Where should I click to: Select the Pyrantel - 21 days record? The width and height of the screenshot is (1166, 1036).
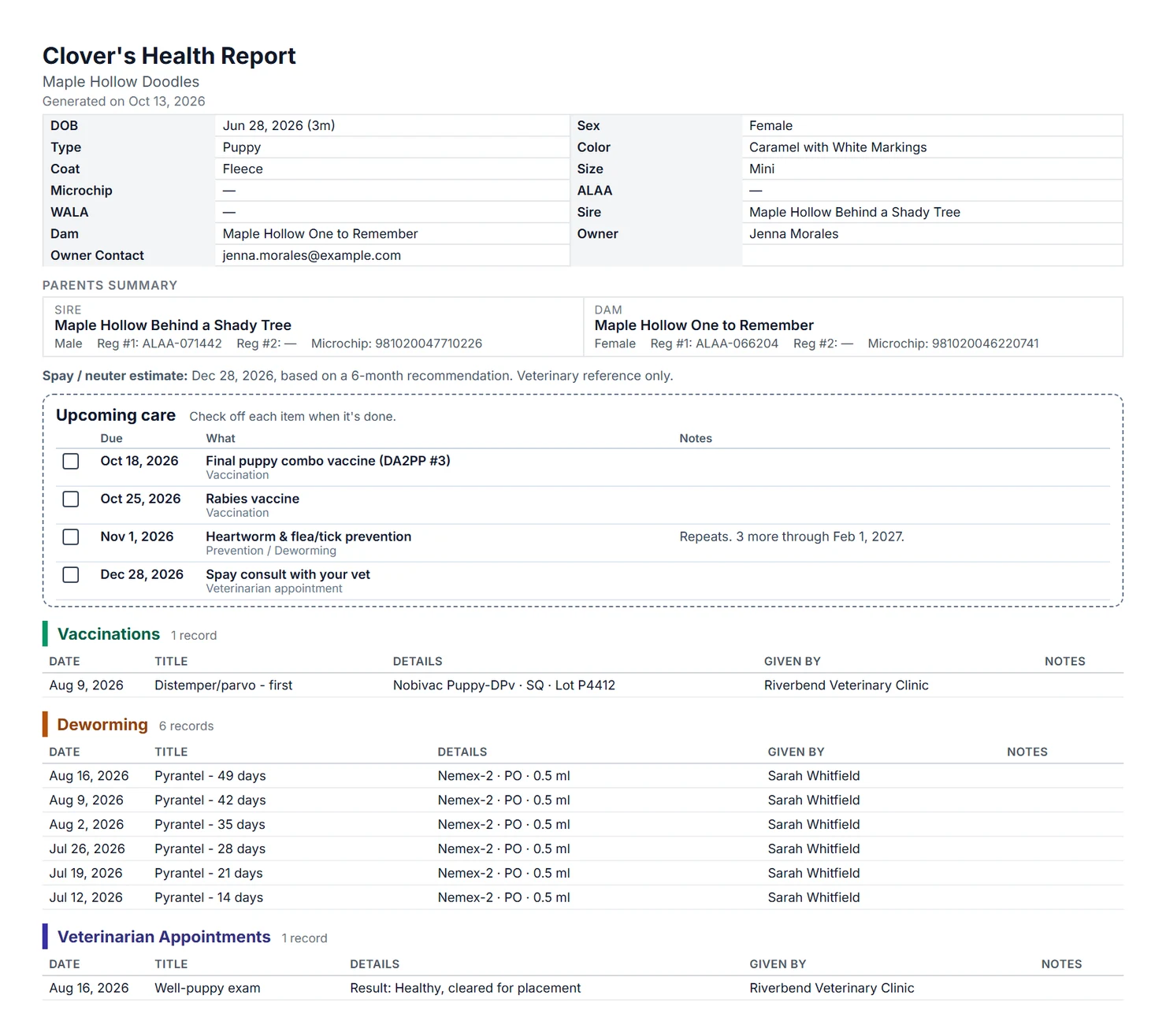(209, 874)
